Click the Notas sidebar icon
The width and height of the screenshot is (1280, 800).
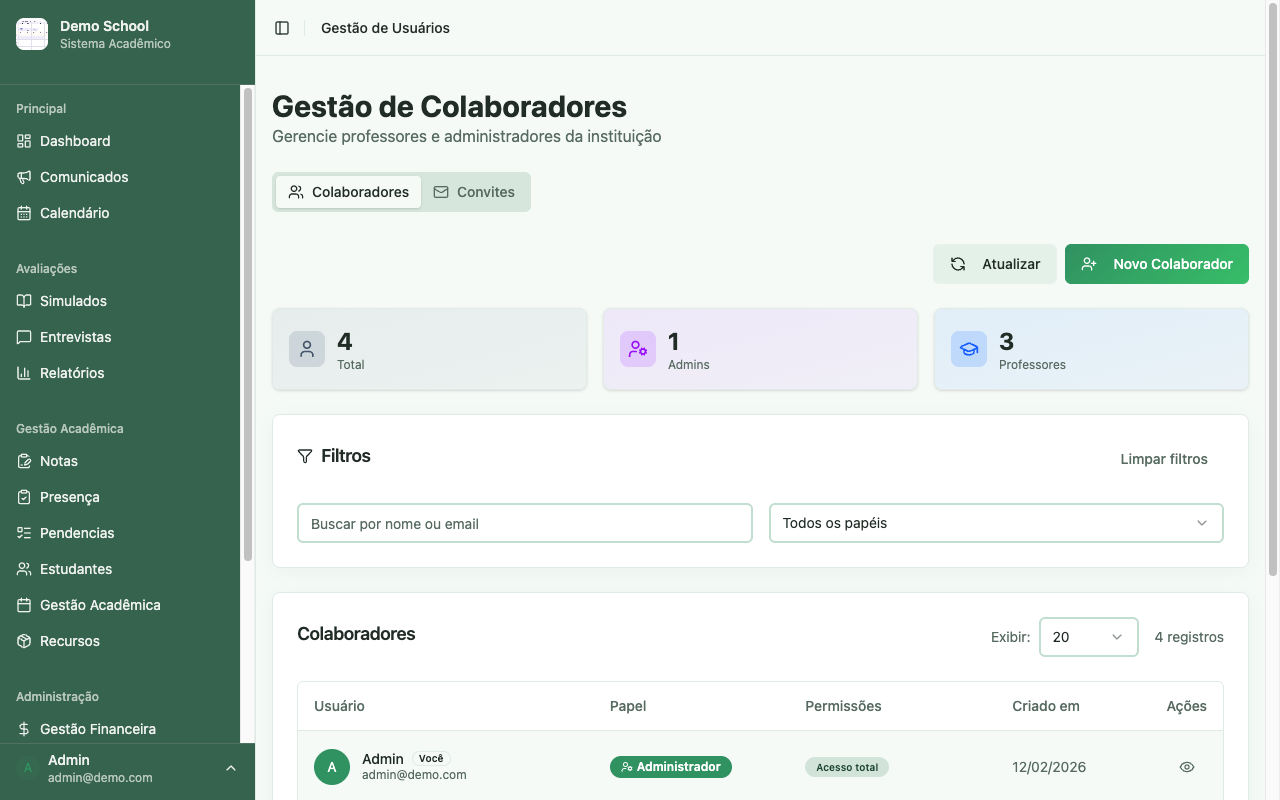(24, 461)
